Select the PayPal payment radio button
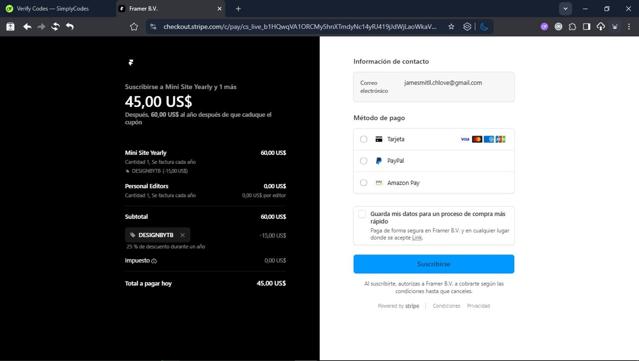 coord(364,161)
